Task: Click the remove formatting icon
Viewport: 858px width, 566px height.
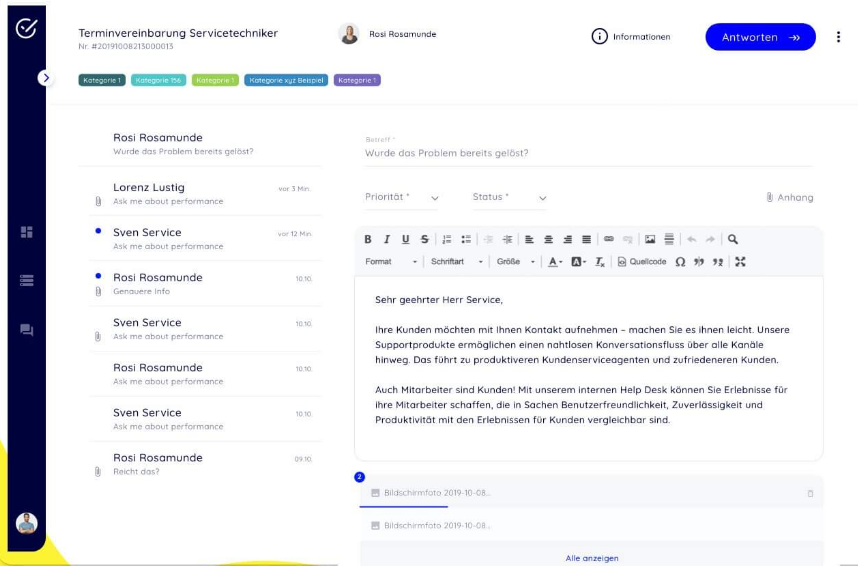Action: 600,262
